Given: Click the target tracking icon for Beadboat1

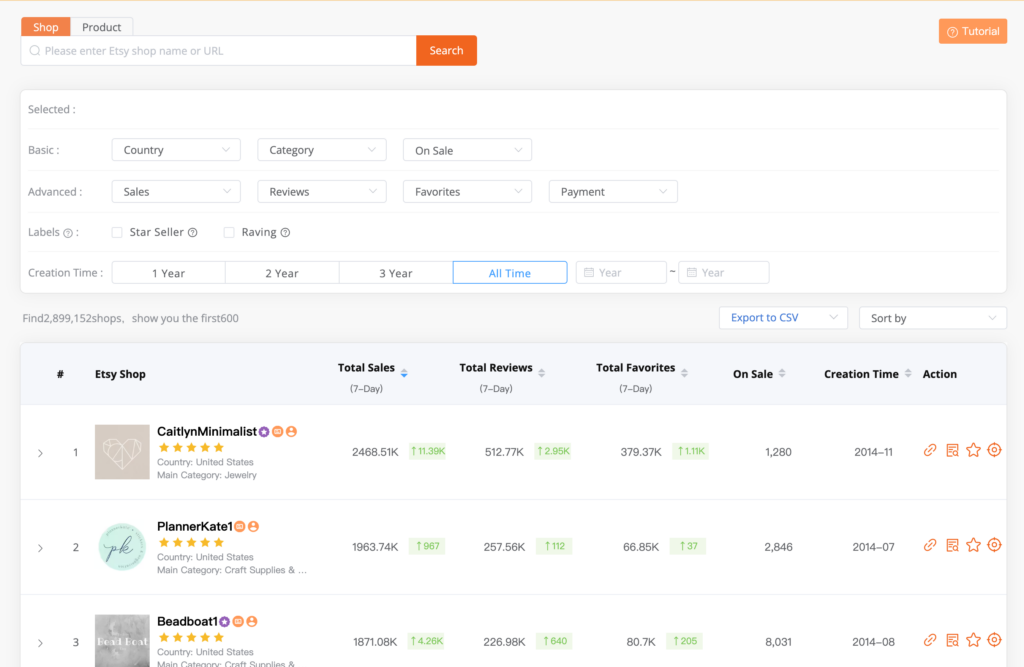Looking at the screenshot, I should coord(994,640).
